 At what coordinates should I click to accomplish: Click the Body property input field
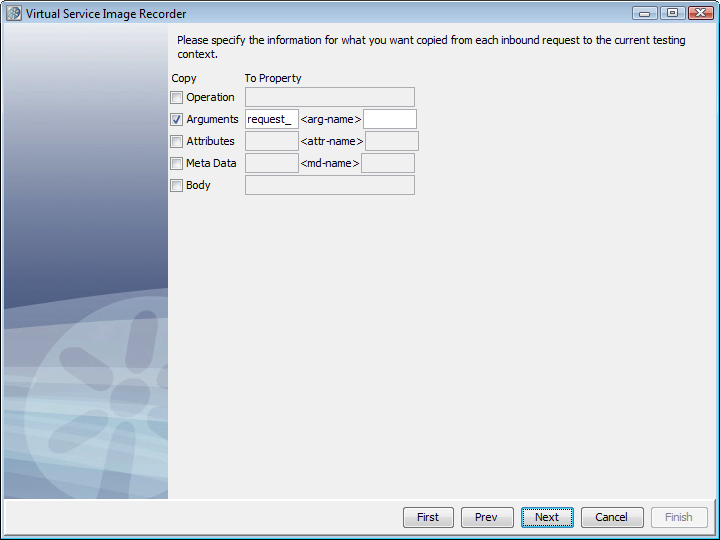[330, 185]
